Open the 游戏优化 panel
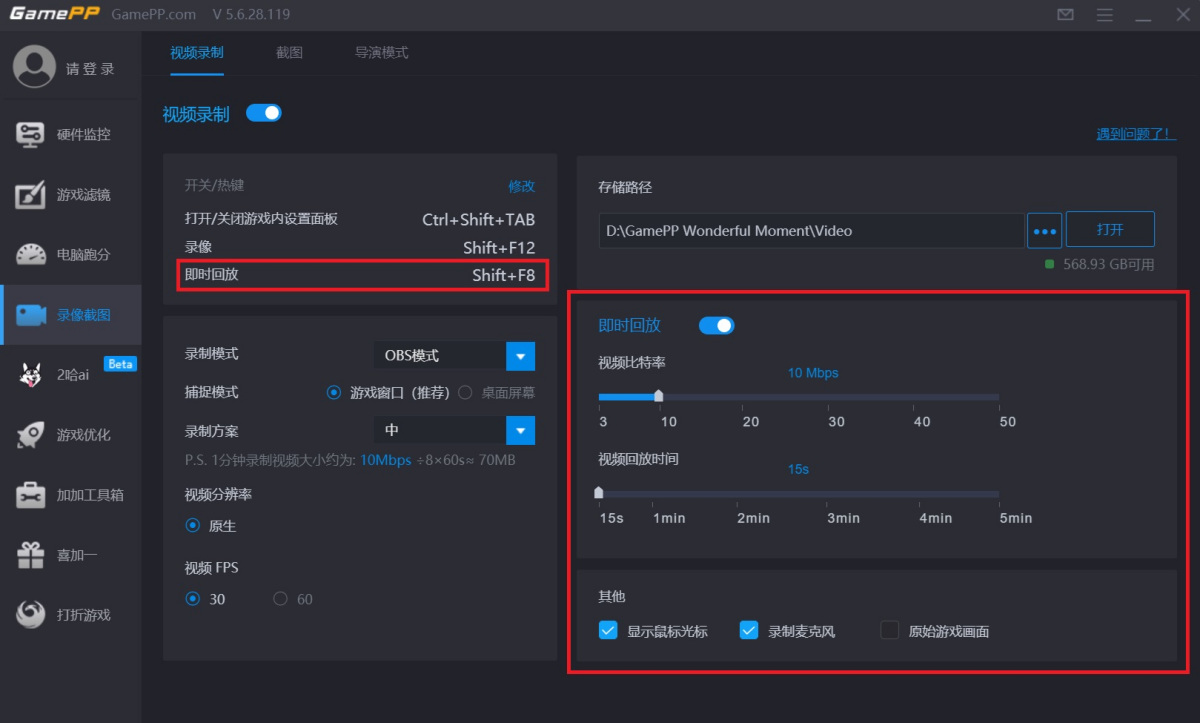This screenshot has width=1200, height=723. click(70, 435)
